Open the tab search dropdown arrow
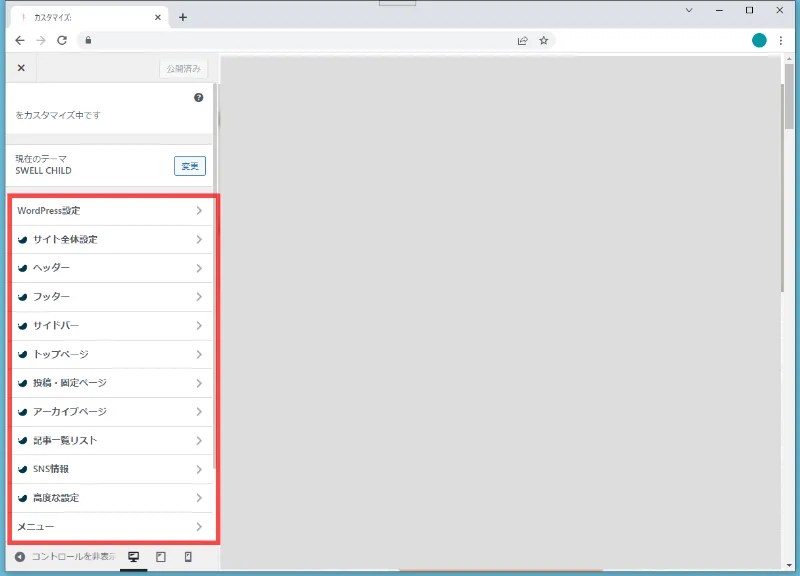Screen dimensions: 800x576 click(689, 10)
